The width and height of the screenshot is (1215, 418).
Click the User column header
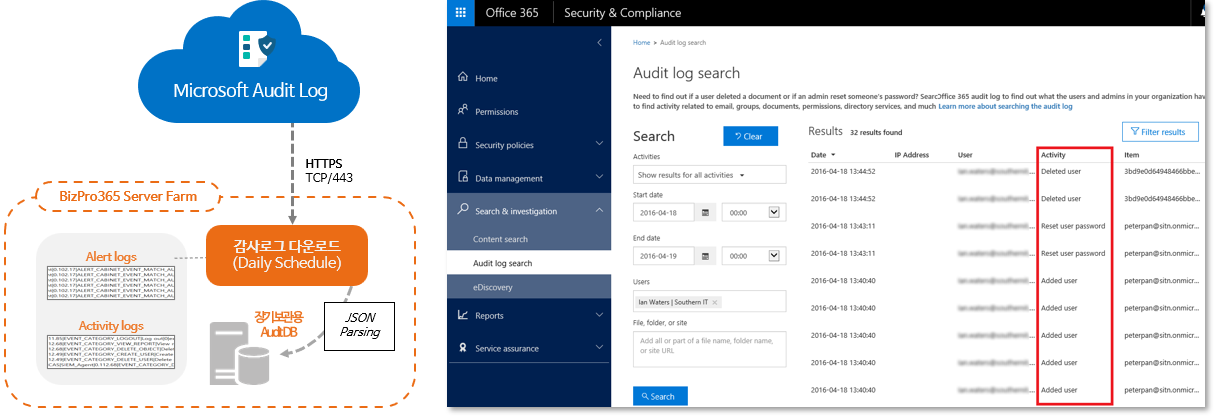(x=965, y=155)
